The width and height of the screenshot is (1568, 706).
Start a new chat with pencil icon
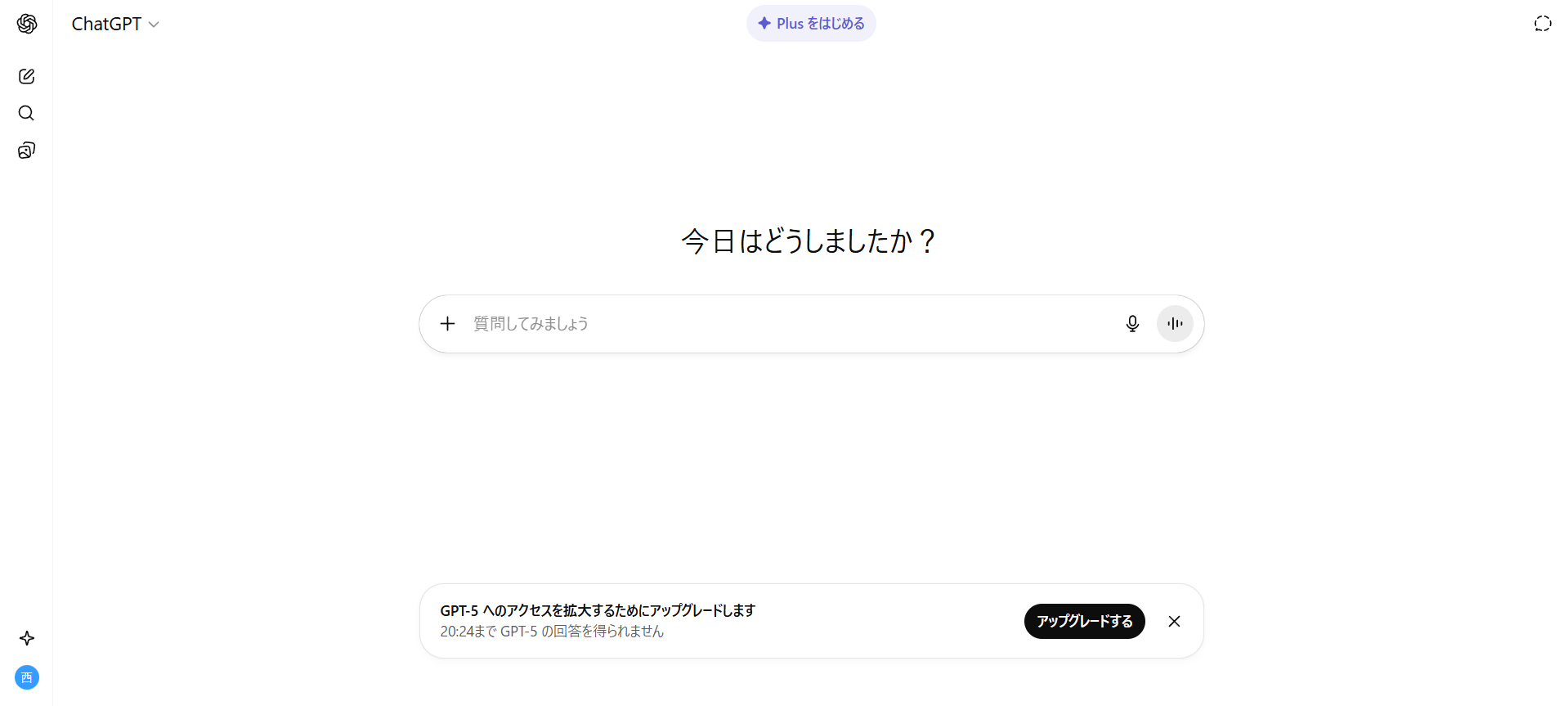(26, 76)
